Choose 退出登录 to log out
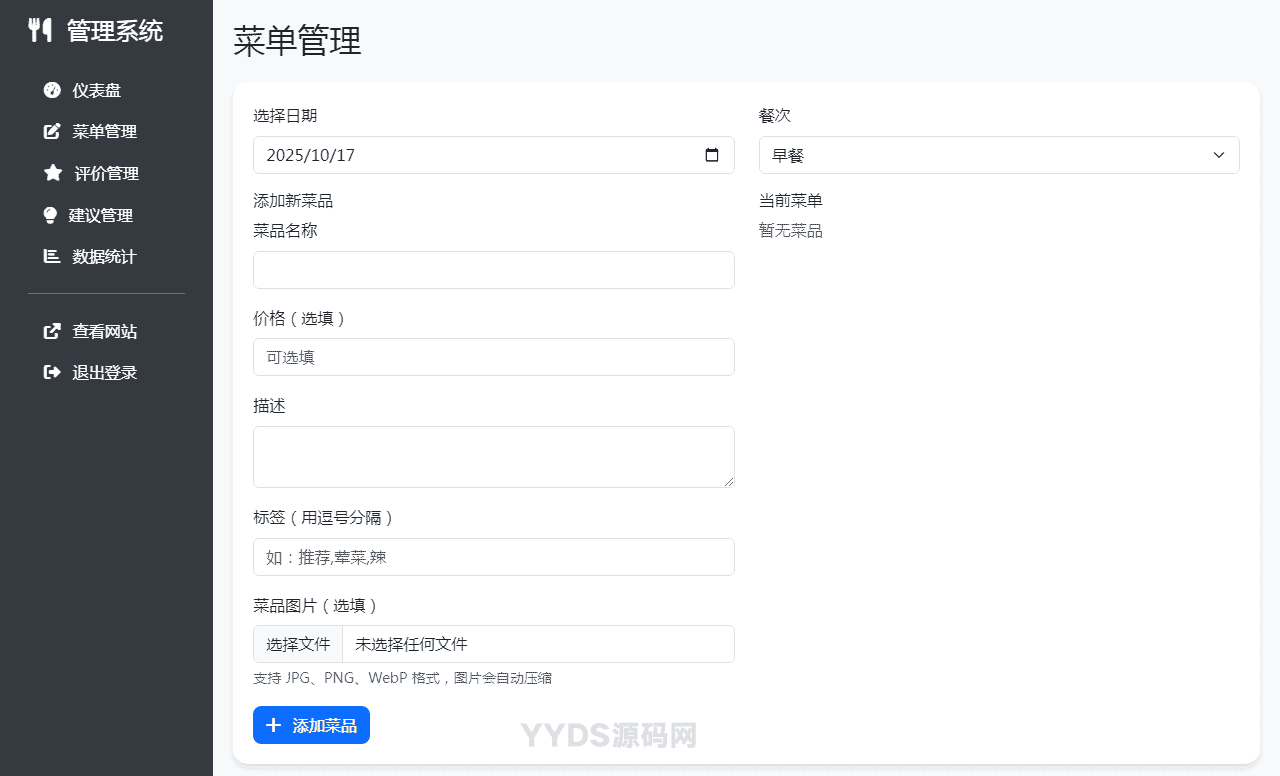 (106, 372)
